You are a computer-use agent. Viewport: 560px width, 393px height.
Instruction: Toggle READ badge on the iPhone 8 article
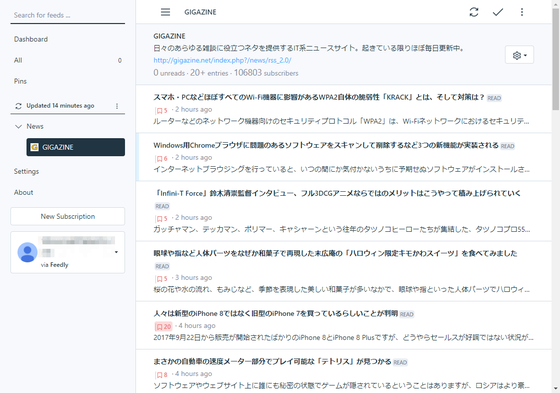tap(406, 314)
